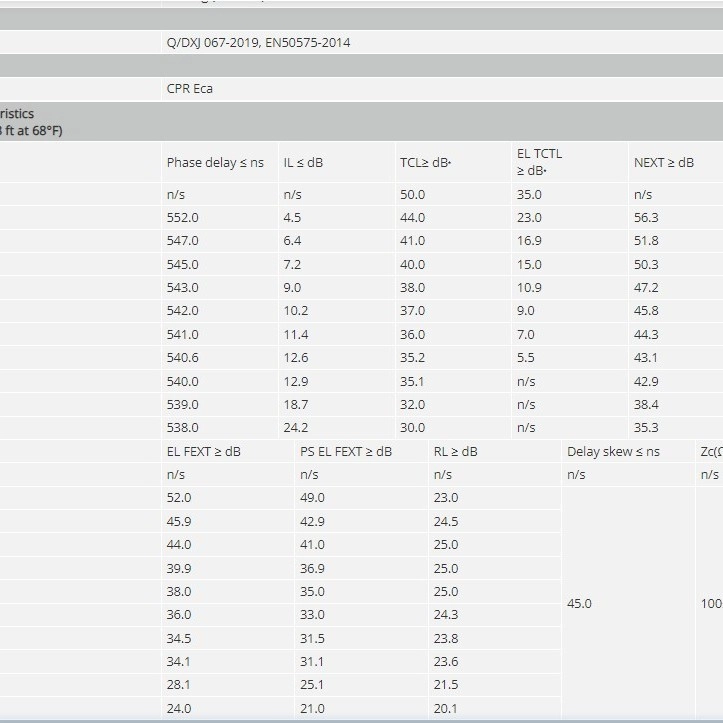Click the Phase delay ≤ ns column header

coord(215,163)
